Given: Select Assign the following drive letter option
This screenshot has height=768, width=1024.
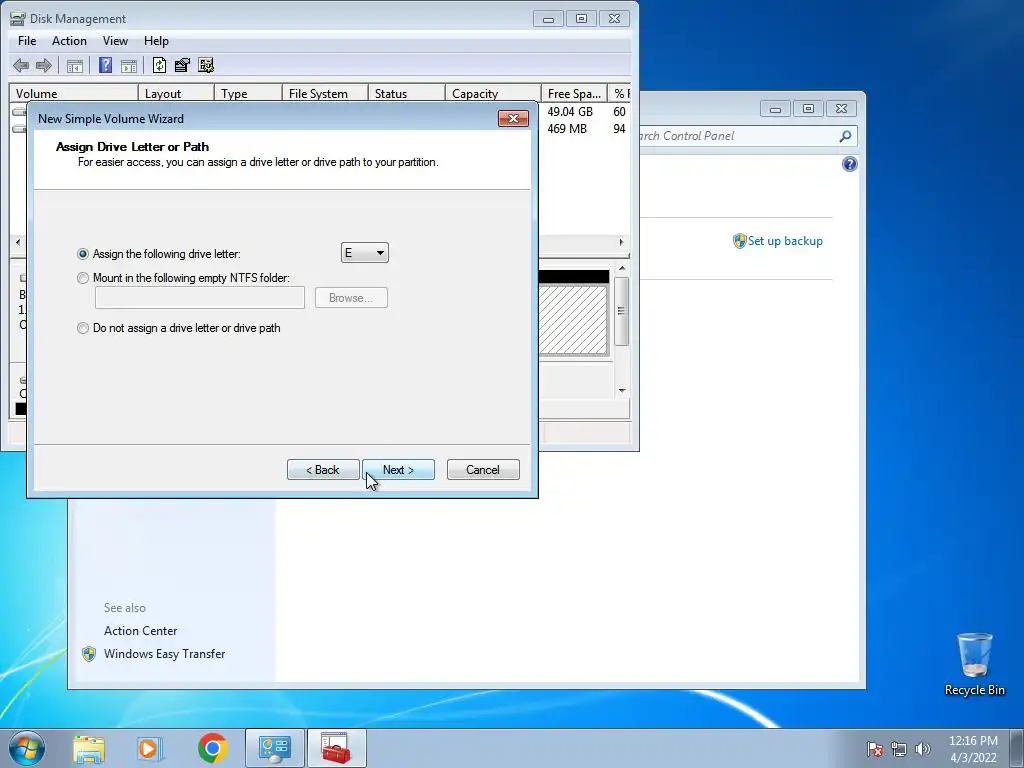Looking at the screenshot, I should pyautogui.click(x=83, y=254).
